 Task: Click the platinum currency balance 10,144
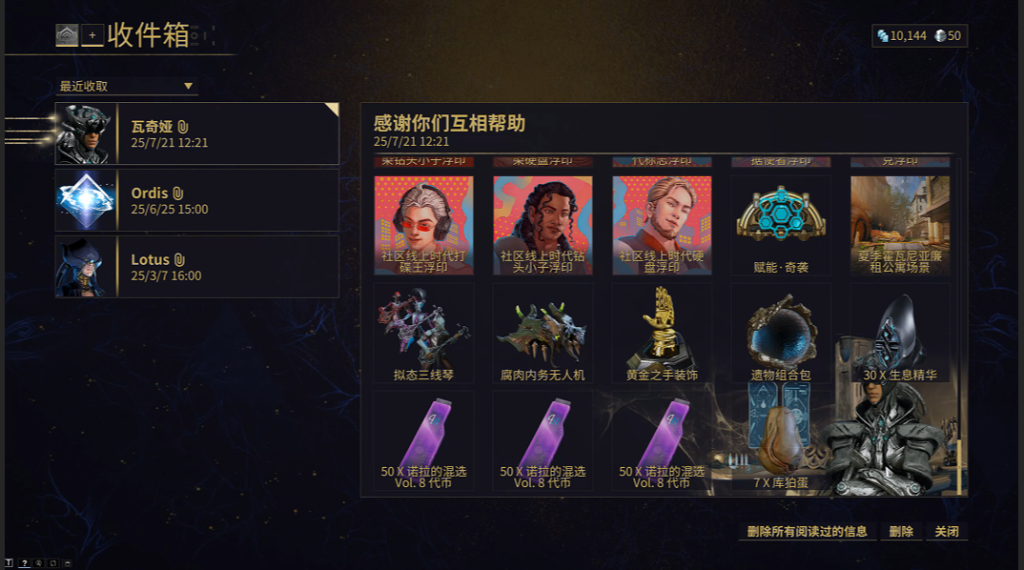(902, 36)
